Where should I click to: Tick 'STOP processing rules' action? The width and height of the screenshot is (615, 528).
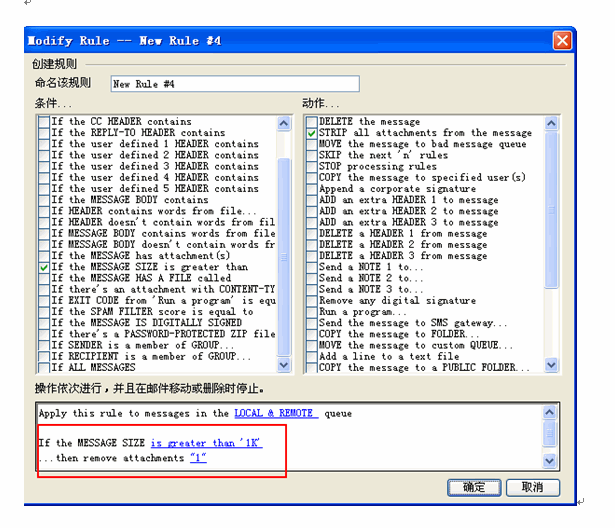coord(312,167)
